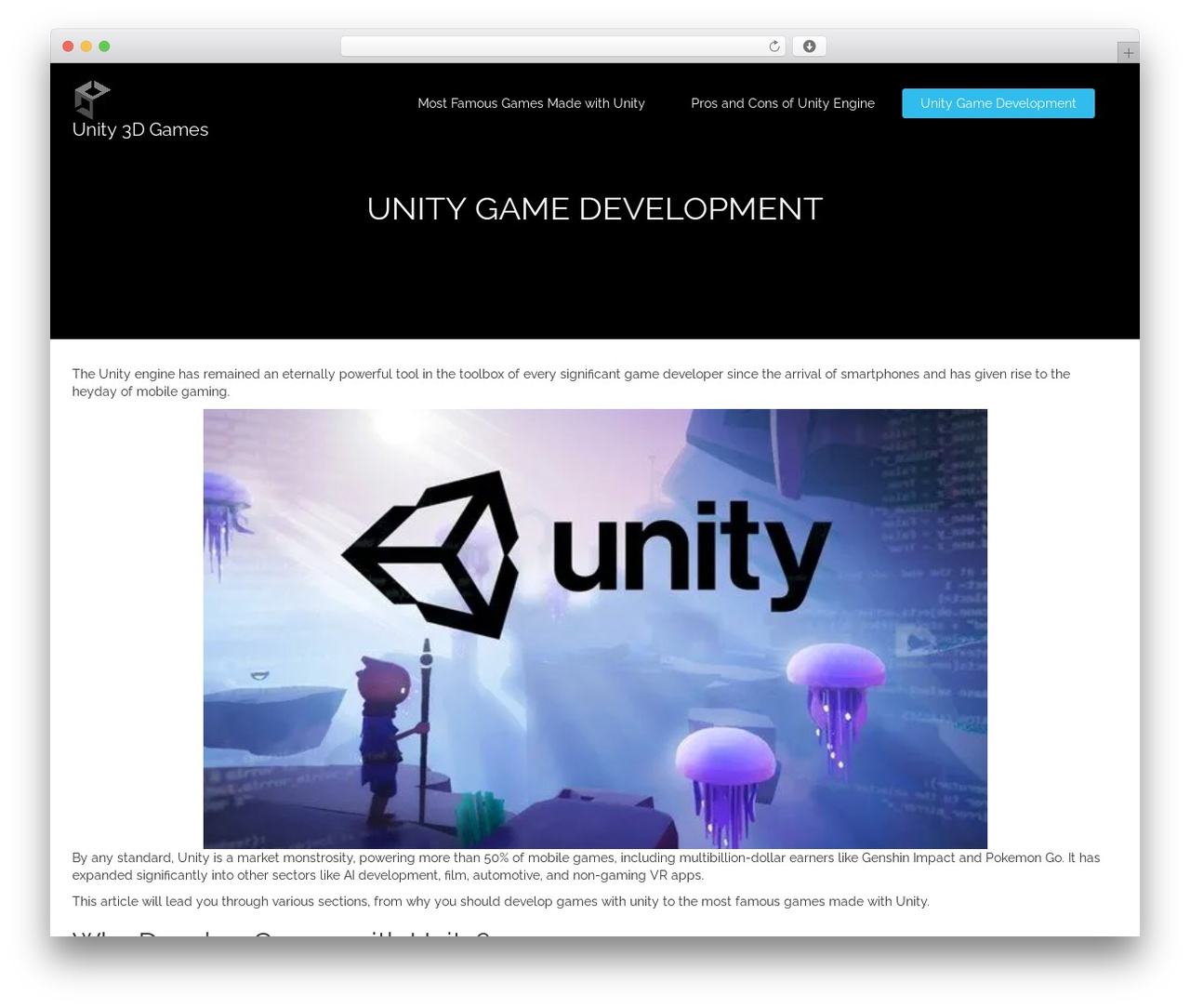The height and width of the screenshot is (1008, 1190).
Task: Click the Unity cube logo icon
Action: click(x=92, y=99)
